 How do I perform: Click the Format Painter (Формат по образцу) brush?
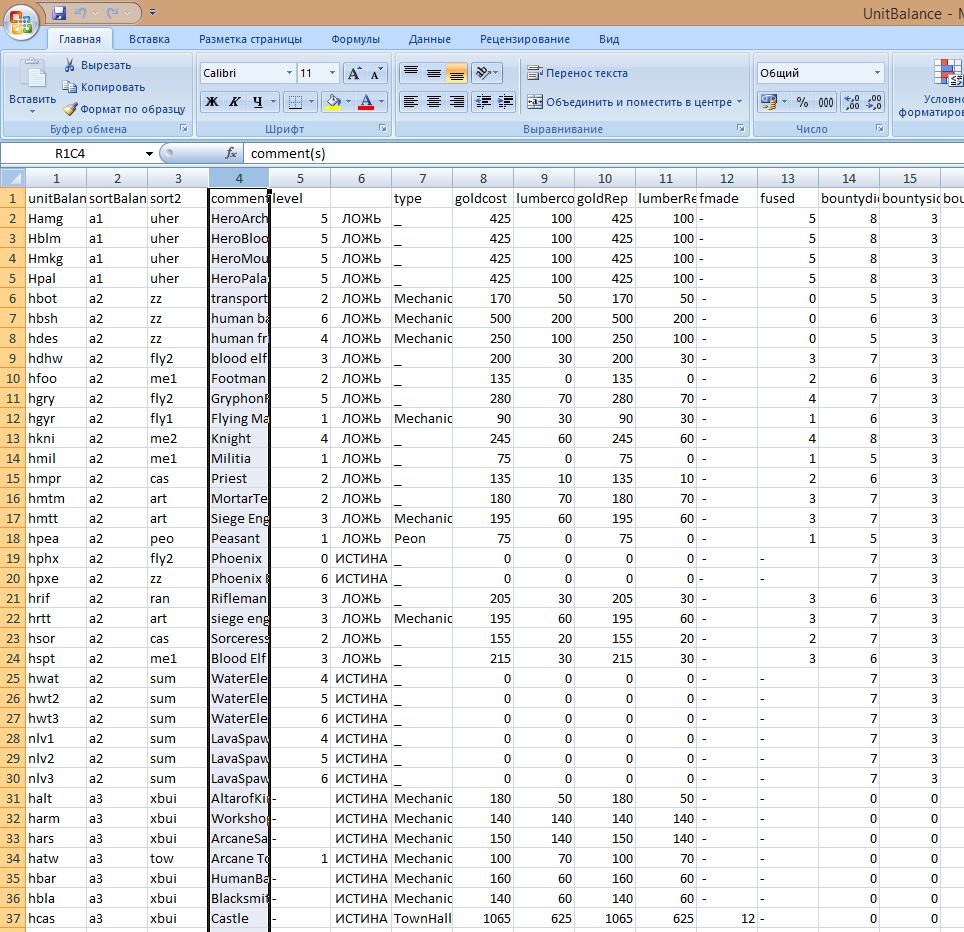point(124,109)
